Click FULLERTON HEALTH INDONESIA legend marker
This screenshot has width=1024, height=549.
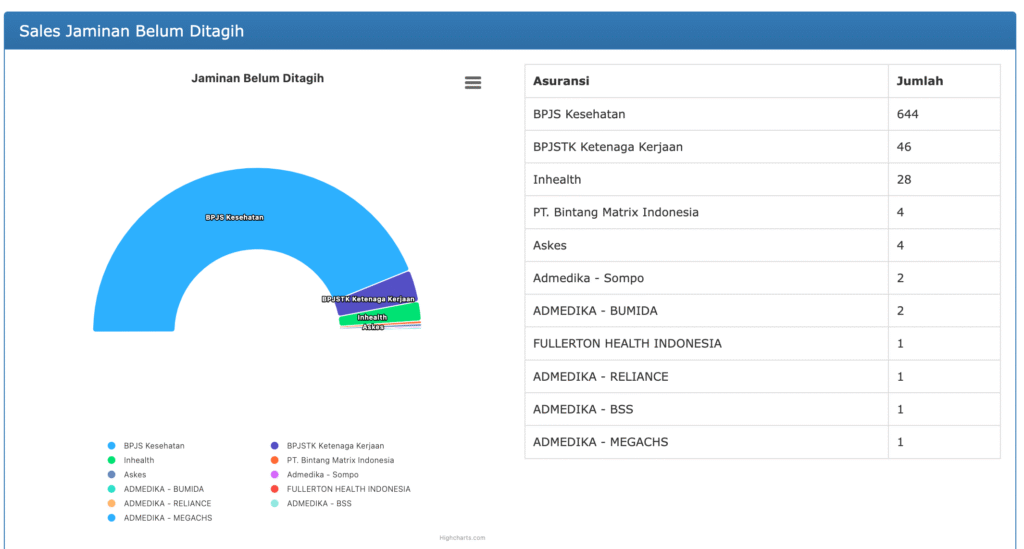click(275, 489)
